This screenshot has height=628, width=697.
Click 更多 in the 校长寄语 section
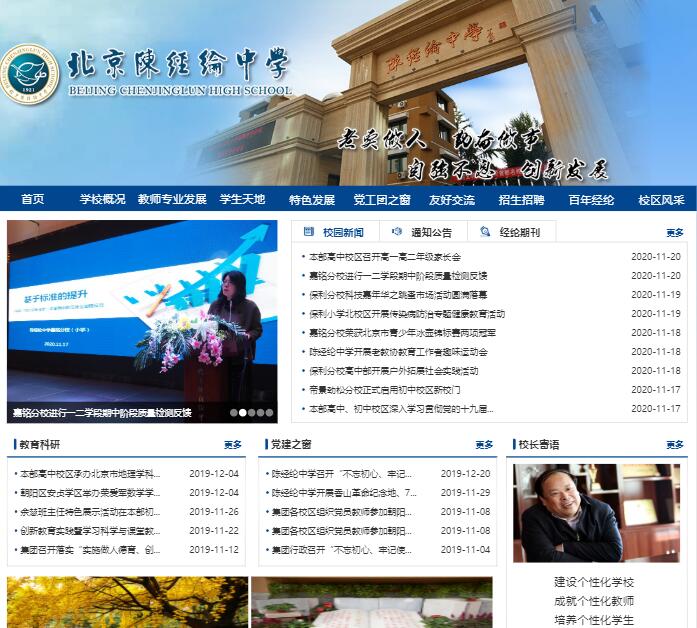tap(678, 445)
